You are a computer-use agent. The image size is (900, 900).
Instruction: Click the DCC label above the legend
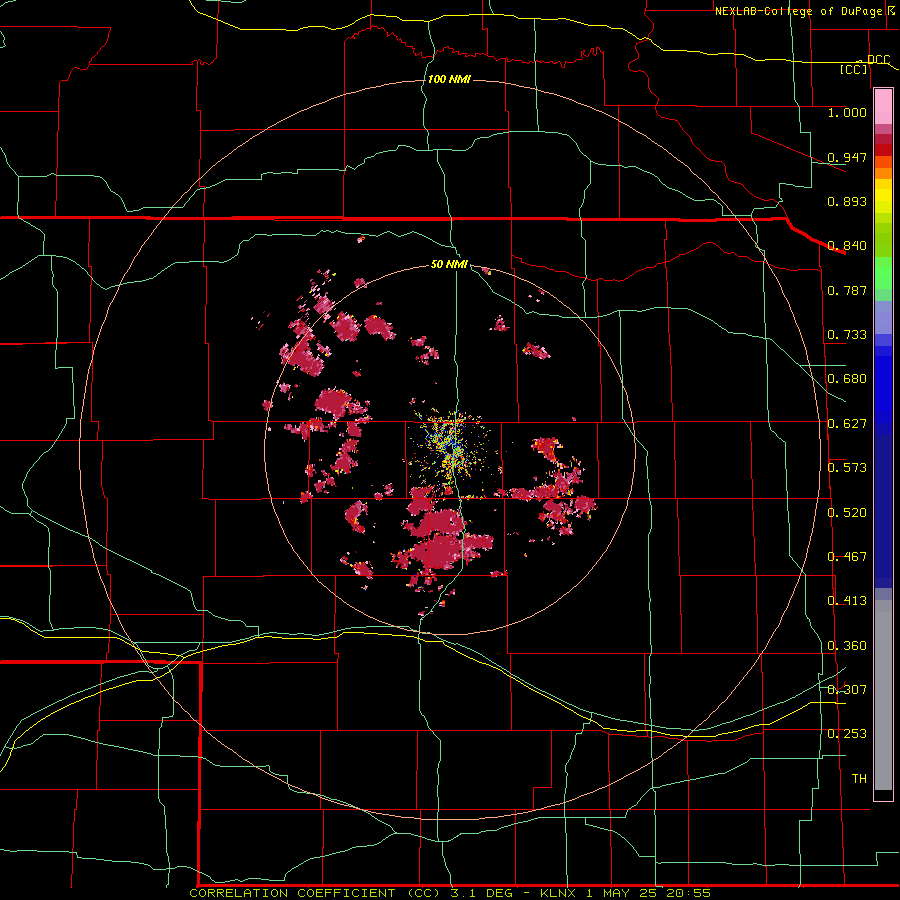point(879,60)
